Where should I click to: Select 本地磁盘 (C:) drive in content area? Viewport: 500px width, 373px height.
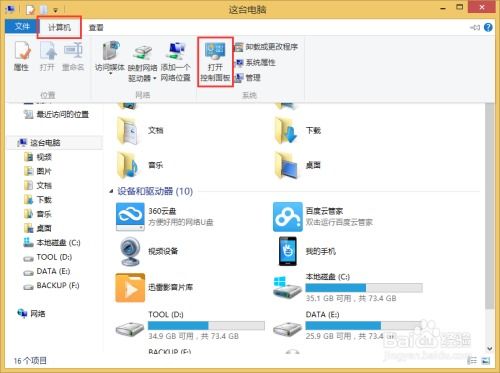pos(348,287)
